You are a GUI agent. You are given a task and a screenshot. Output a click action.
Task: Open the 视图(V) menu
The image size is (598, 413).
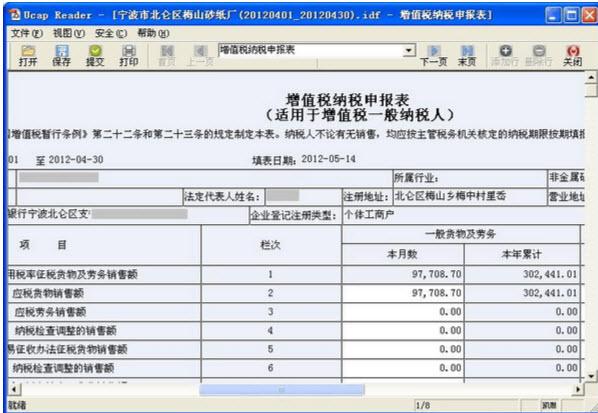pyautogui.click(x=69, y=34)
